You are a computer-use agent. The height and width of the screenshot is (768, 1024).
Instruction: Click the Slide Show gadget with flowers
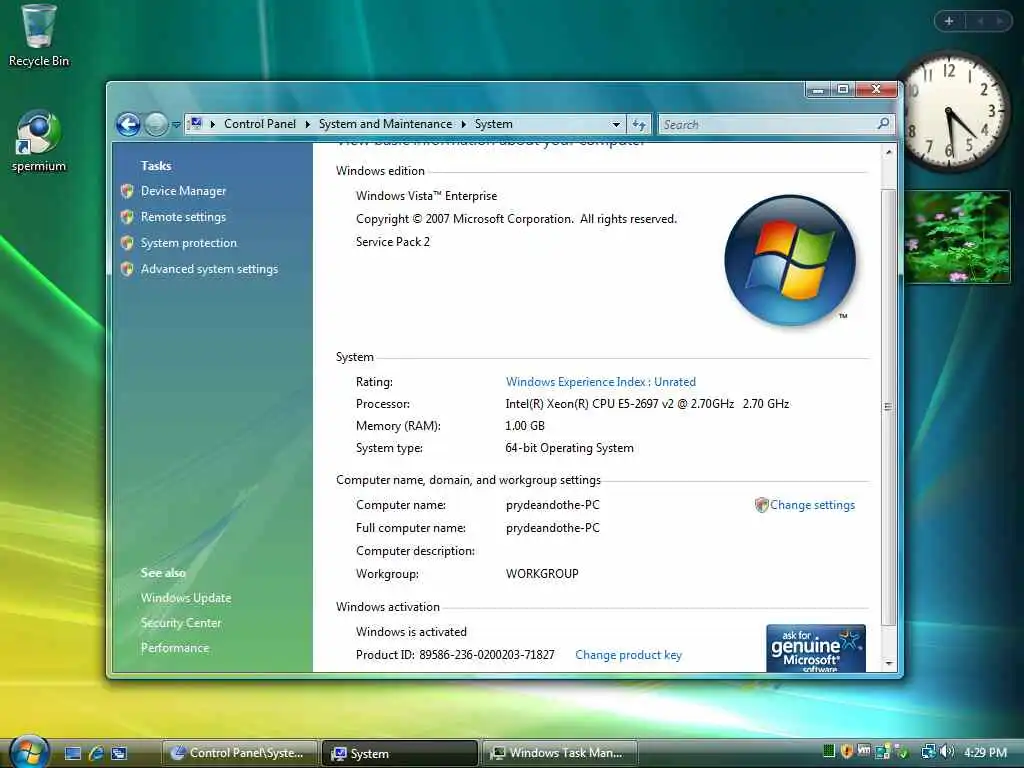(957, 237)
